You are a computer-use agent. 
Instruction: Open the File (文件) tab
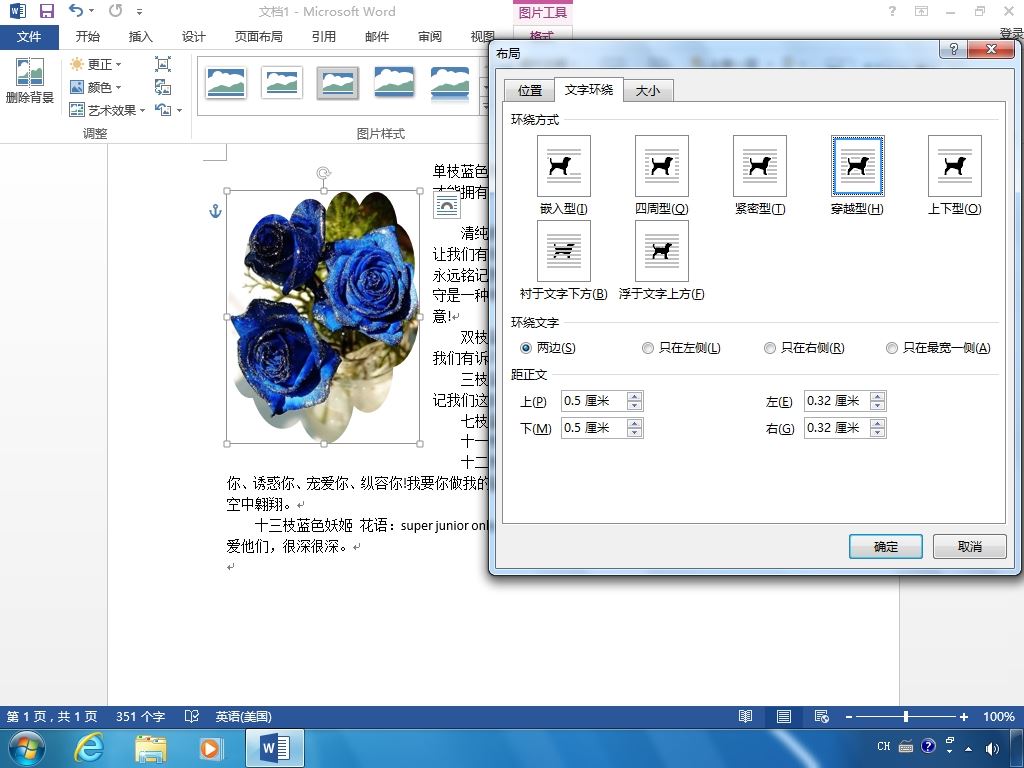coord(29,37)
